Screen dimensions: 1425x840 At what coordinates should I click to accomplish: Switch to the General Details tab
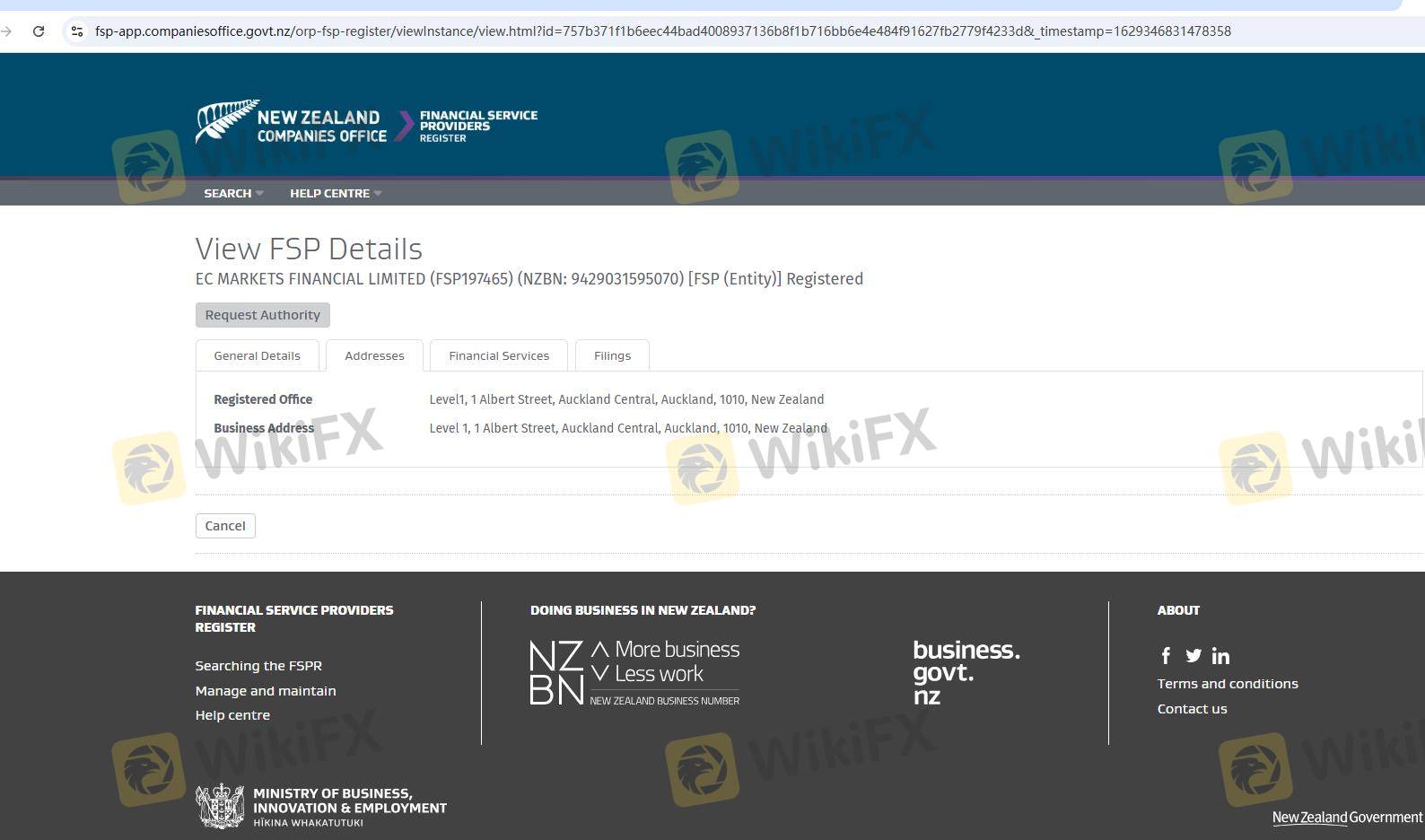pyautogui.click(x=257, y=355)
